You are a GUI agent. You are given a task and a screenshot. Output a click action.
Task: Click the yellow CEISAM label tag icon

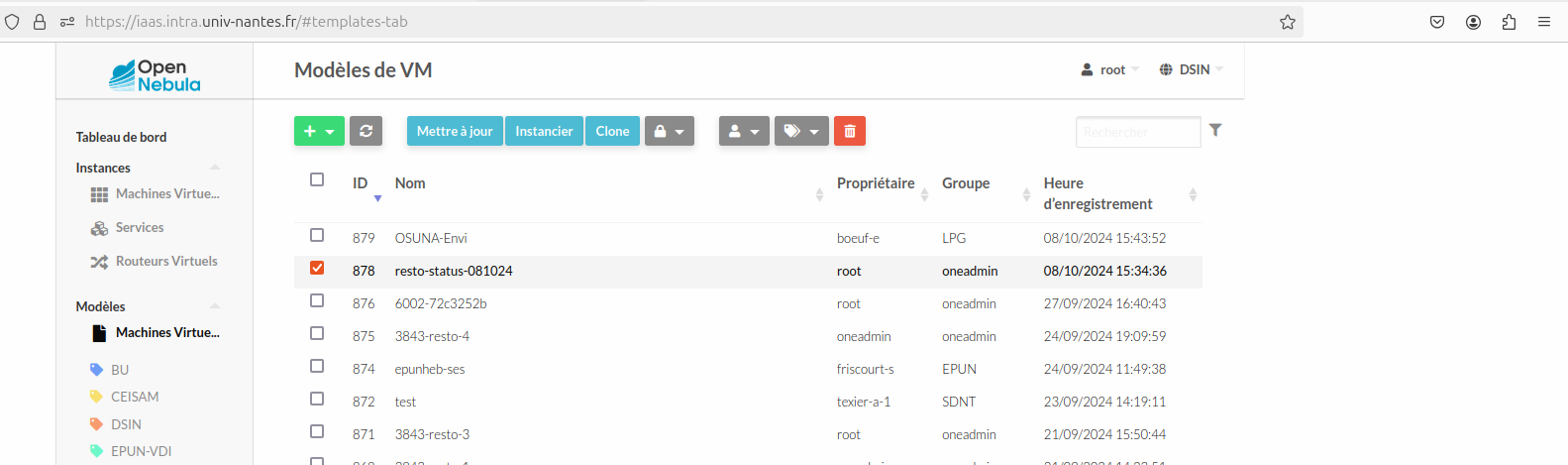(96, 397)
